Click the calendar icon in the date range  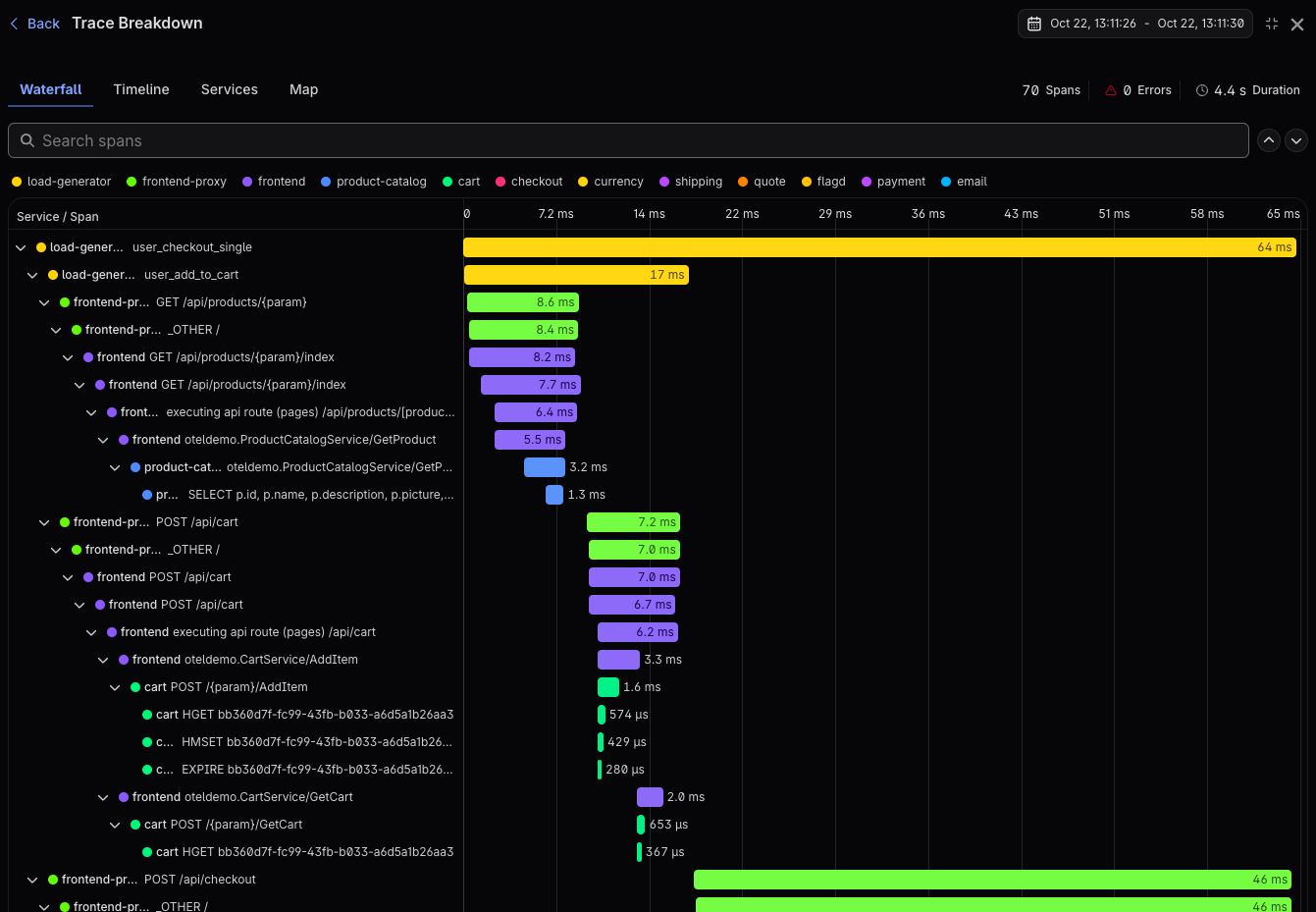[x=1033, y=24]
